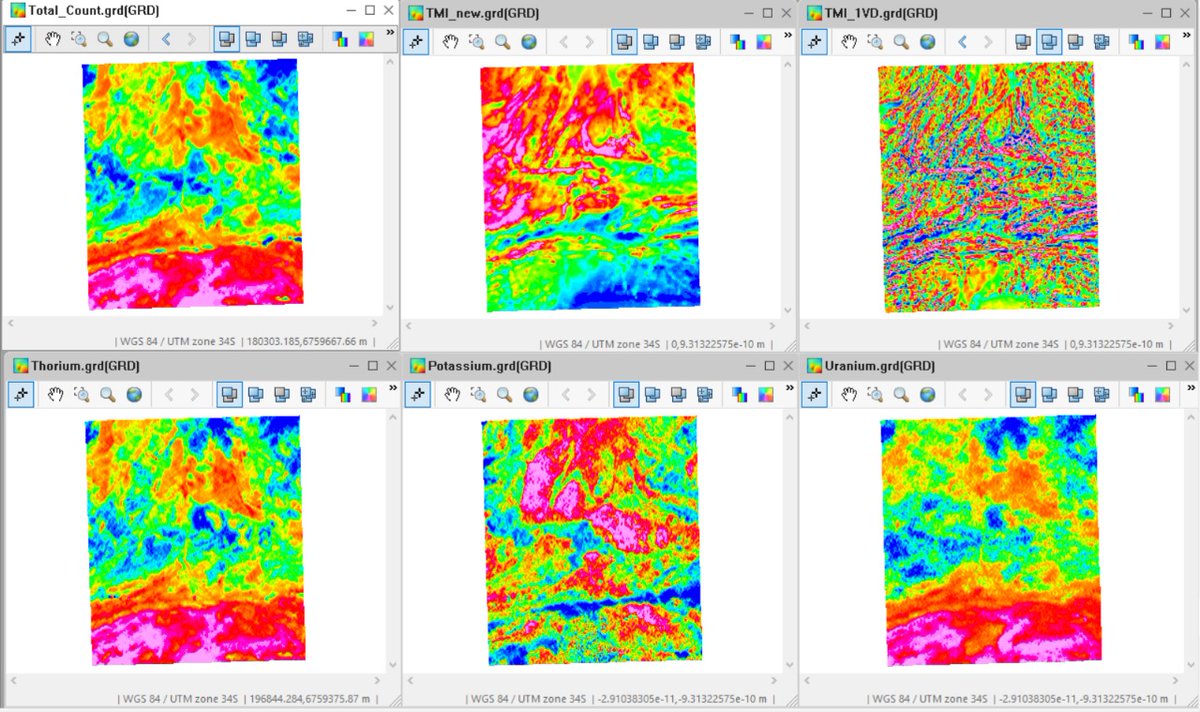This screenshot has width=1200, height=712.
Task: Go to previous view in Total_Count window
Action: (166, 40)
